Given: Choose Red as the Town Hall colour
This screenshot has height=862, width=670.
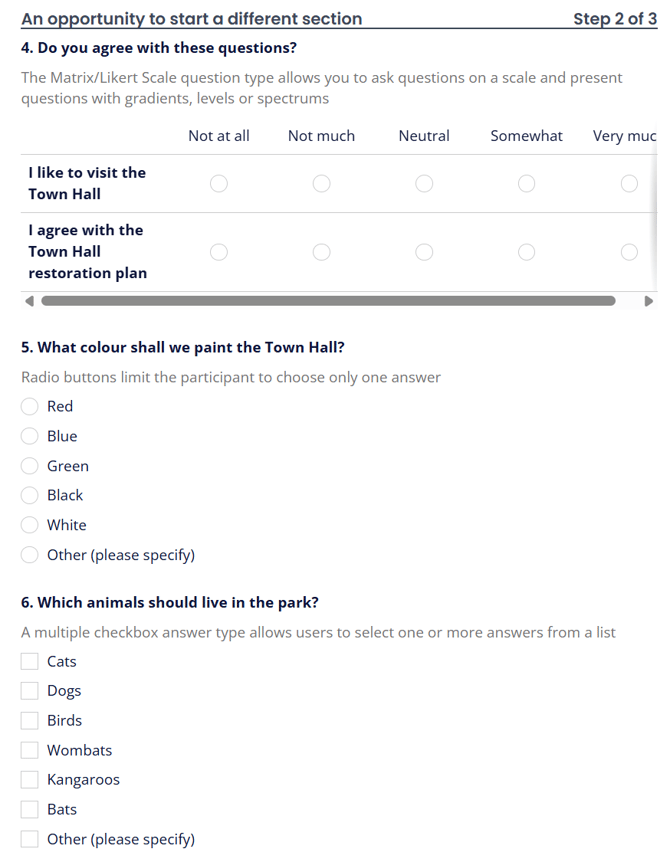Looking at the screenshot, I should pyautogui.click(x=30, y=407).
